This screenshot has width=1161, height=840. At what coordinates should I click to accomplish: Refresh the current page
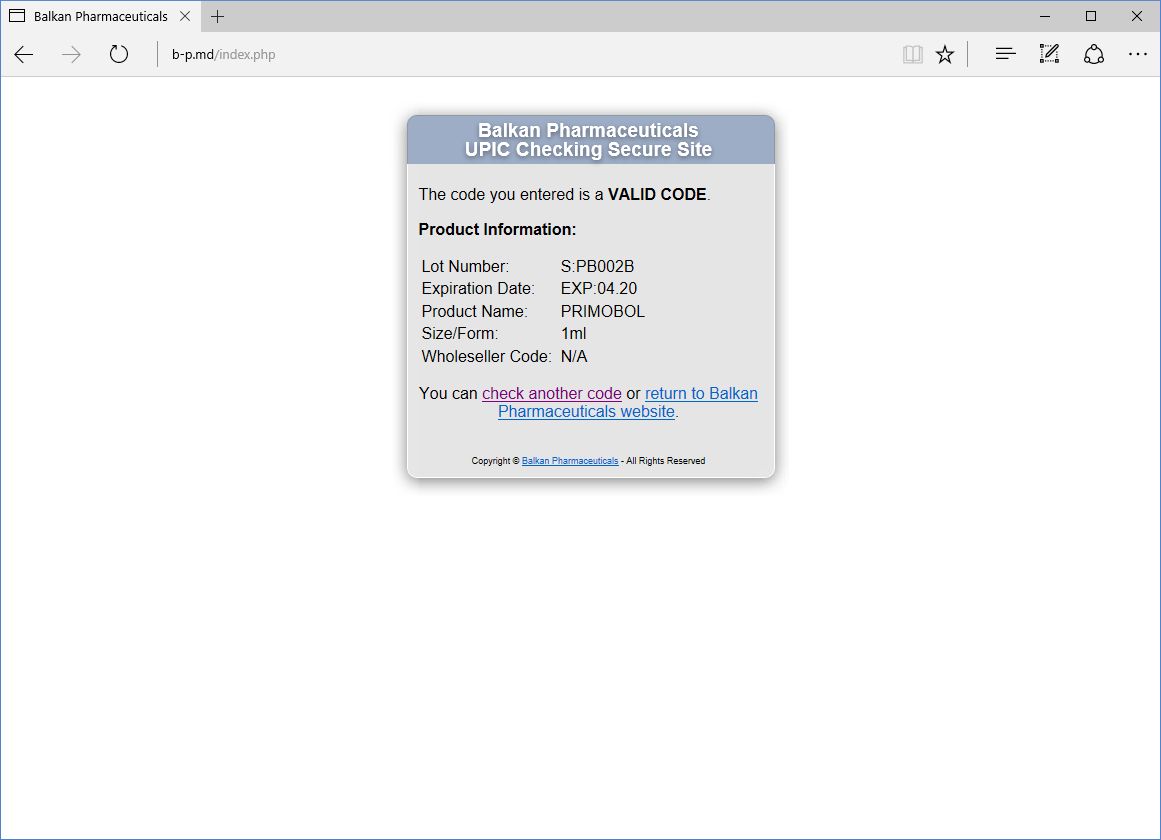(119, 55)
